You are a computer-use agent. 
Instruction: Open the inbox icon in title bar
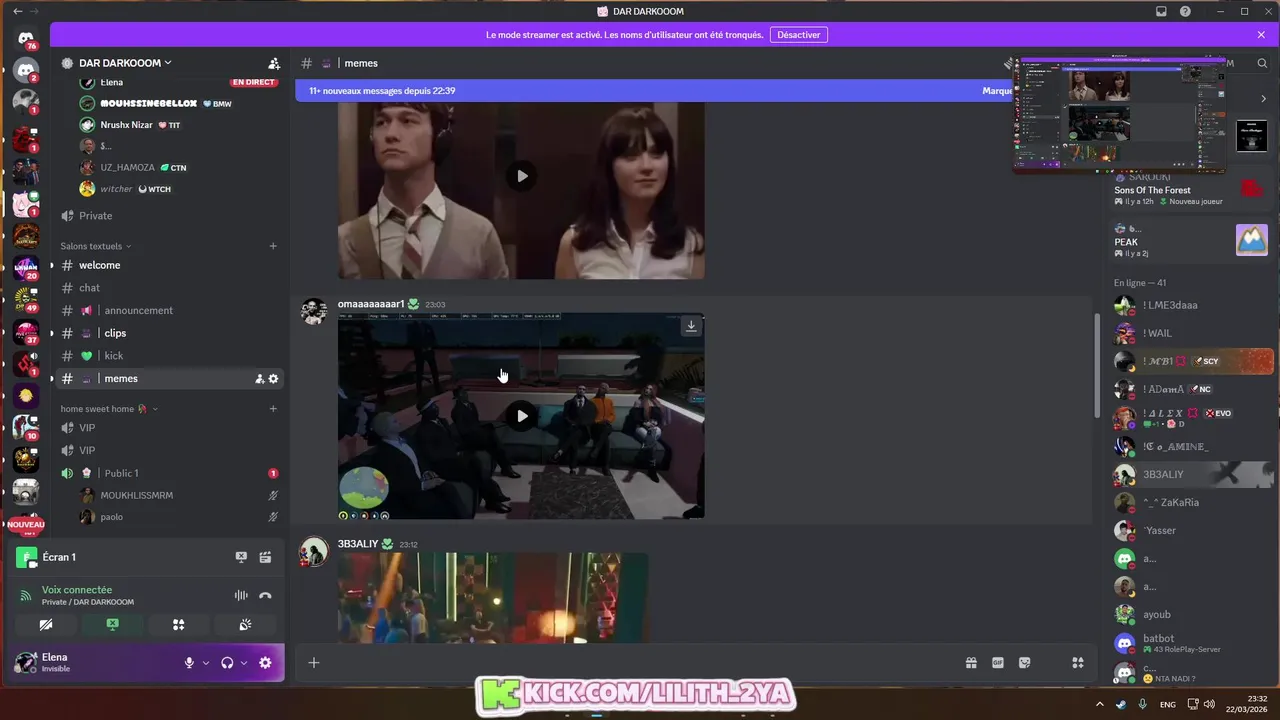tap(1161, 11)
